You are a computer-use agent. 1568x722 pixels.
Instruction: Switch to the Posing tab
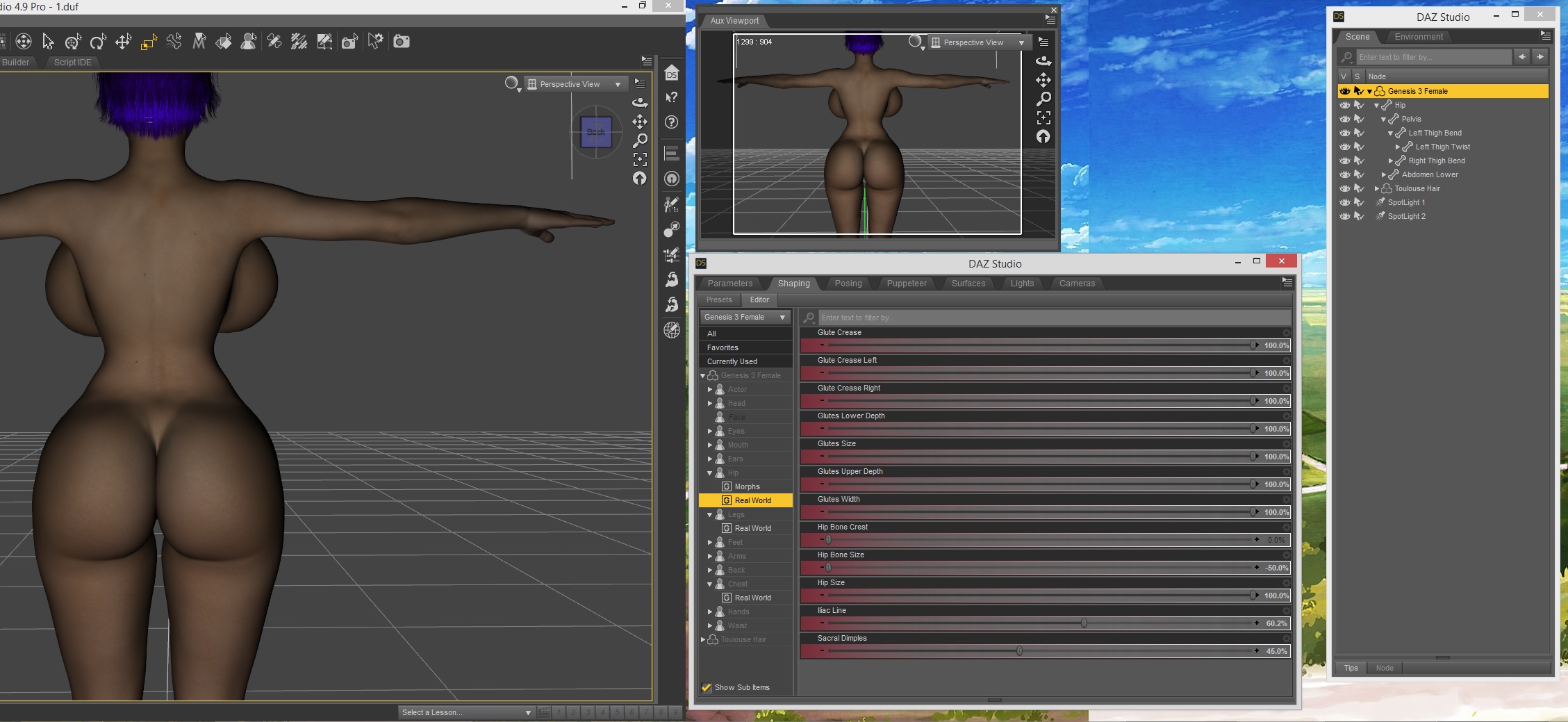tap(848, 284)
